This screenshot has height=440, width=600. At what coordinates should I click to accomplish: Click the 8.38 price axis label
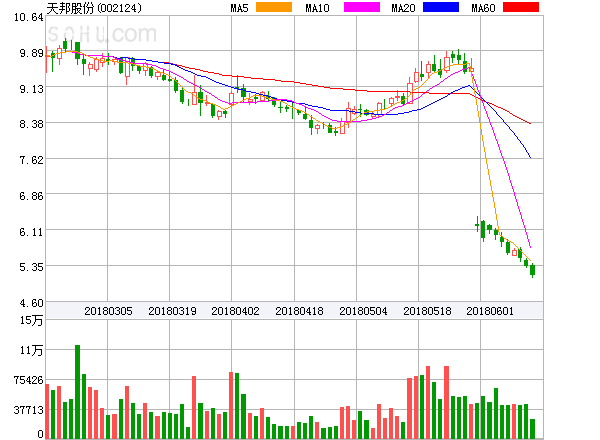coord(31,124)
